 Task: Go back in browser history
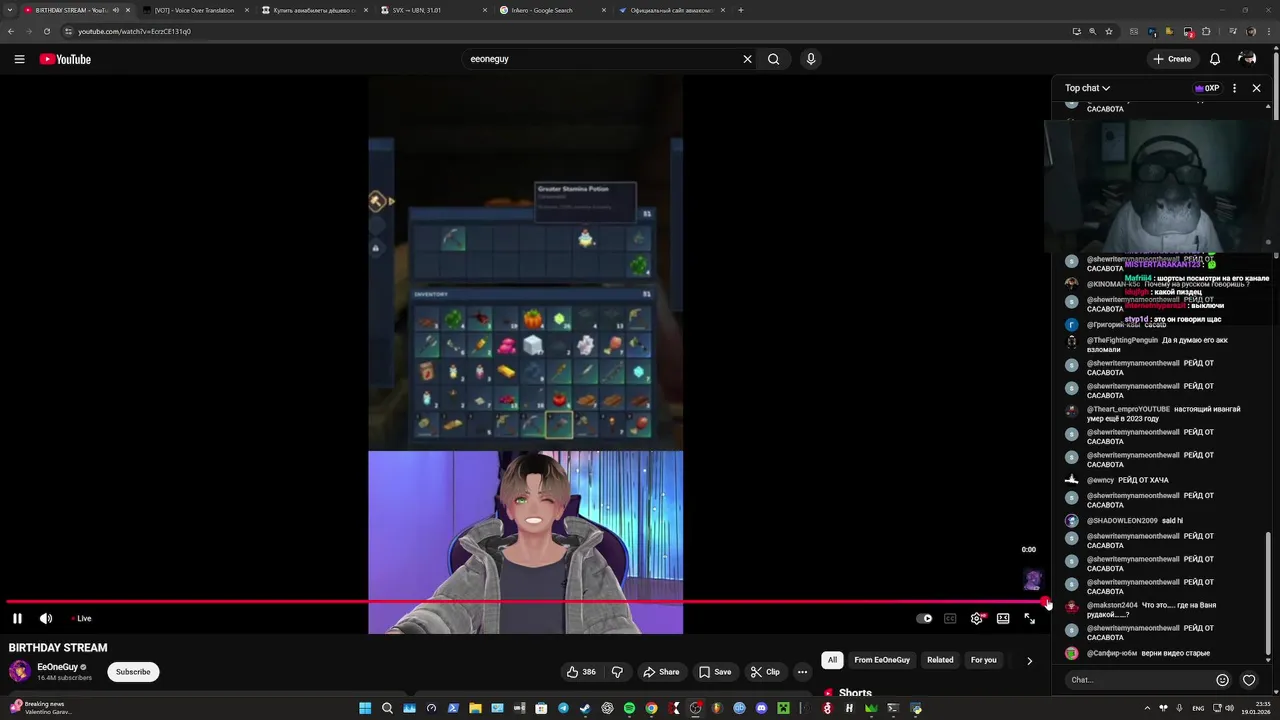pyautogui.click(x=11, y=31)
